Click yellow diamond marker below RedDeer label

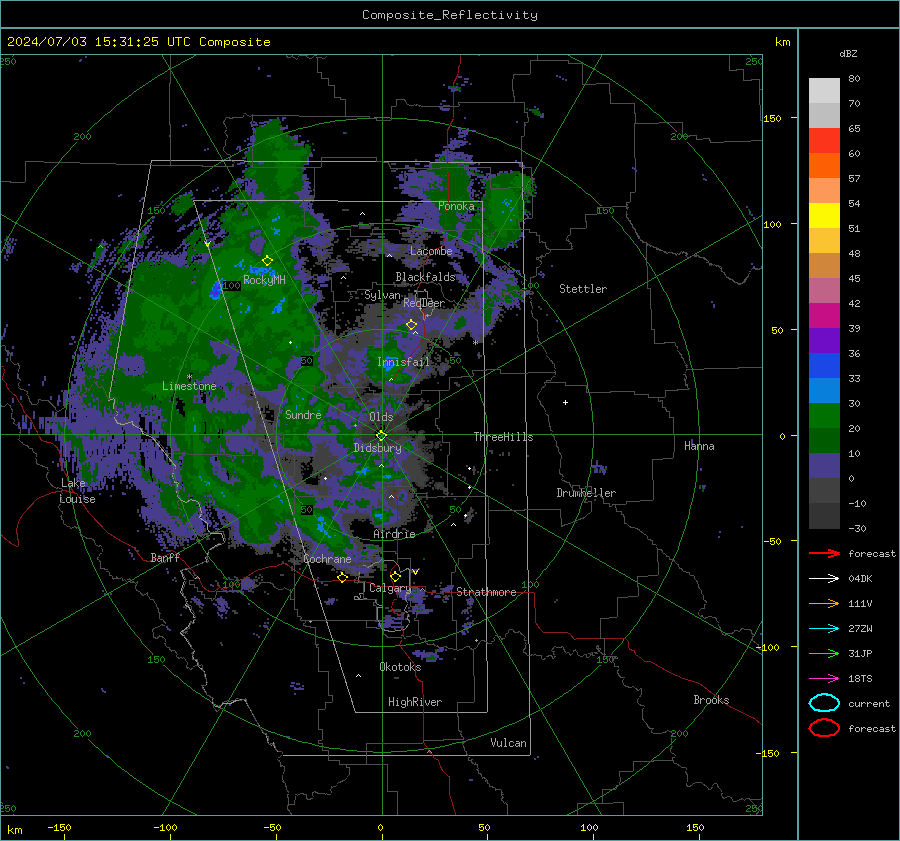point(411,325)
